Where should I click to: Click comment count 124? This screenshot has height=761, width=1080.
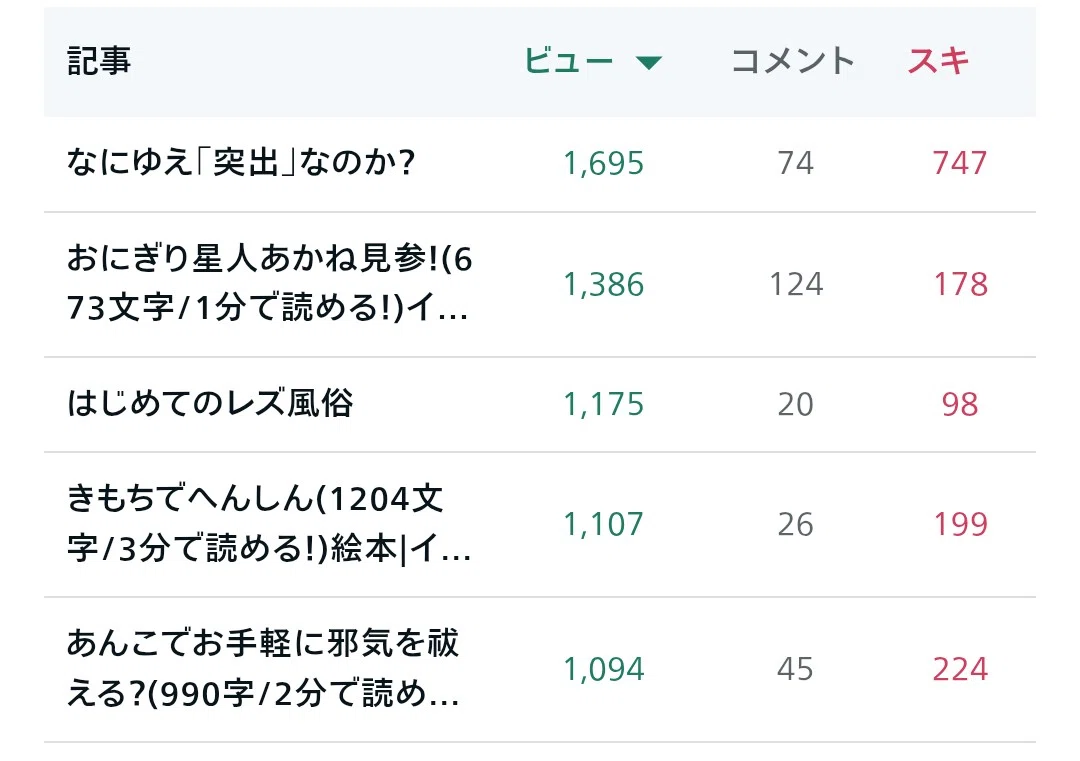[796, 284]
